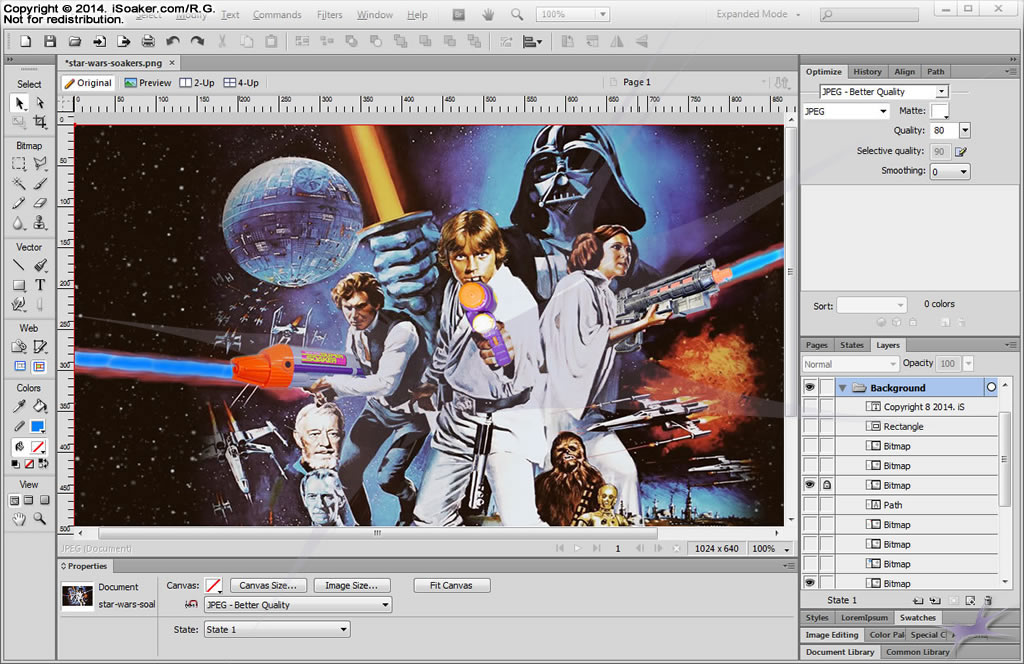Image resolution: width=1024 pixels, height=664 pixels.
Task: Switch to 2-Up view
Action: click(x=197, y=83)
